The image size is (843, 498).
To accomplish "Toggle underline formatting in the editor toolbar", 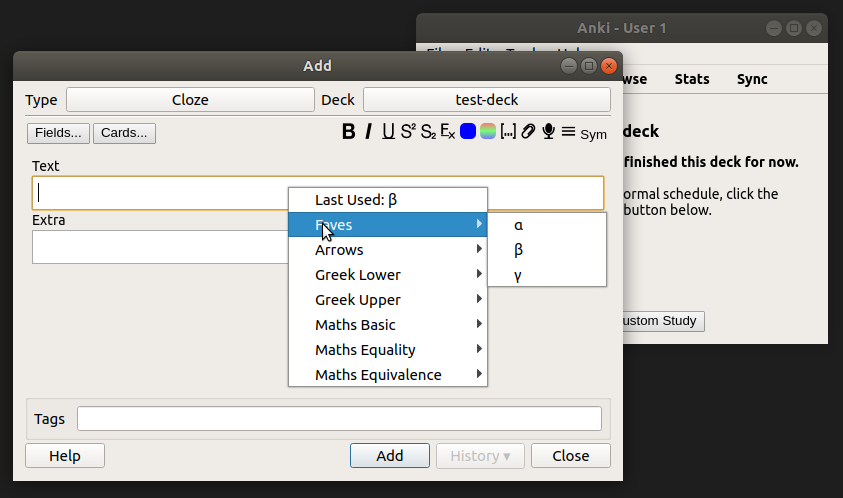I will (x=388, y=131).
